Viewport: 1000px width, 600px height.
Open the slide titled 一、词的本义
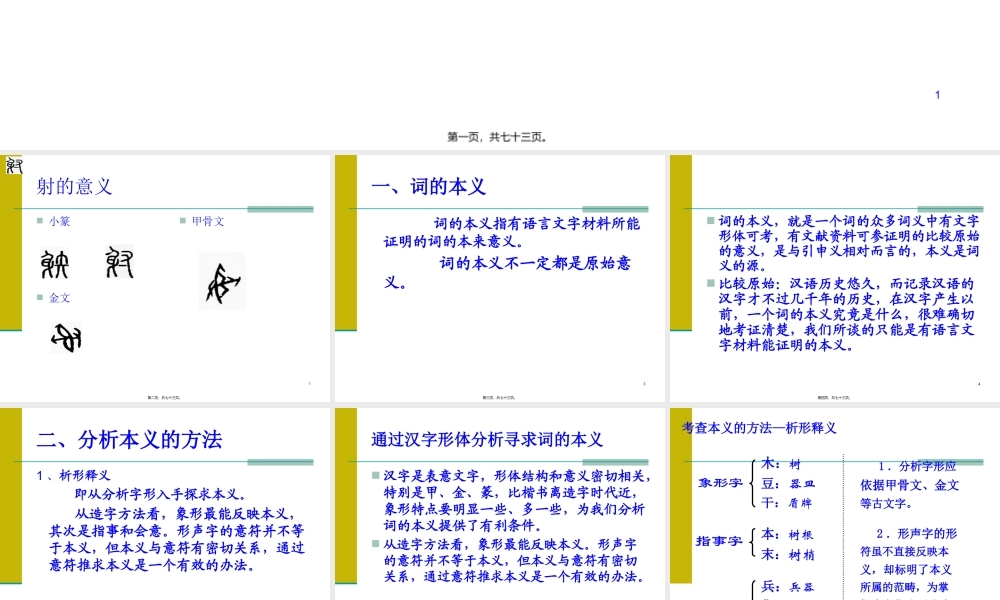tap(499, 279)
